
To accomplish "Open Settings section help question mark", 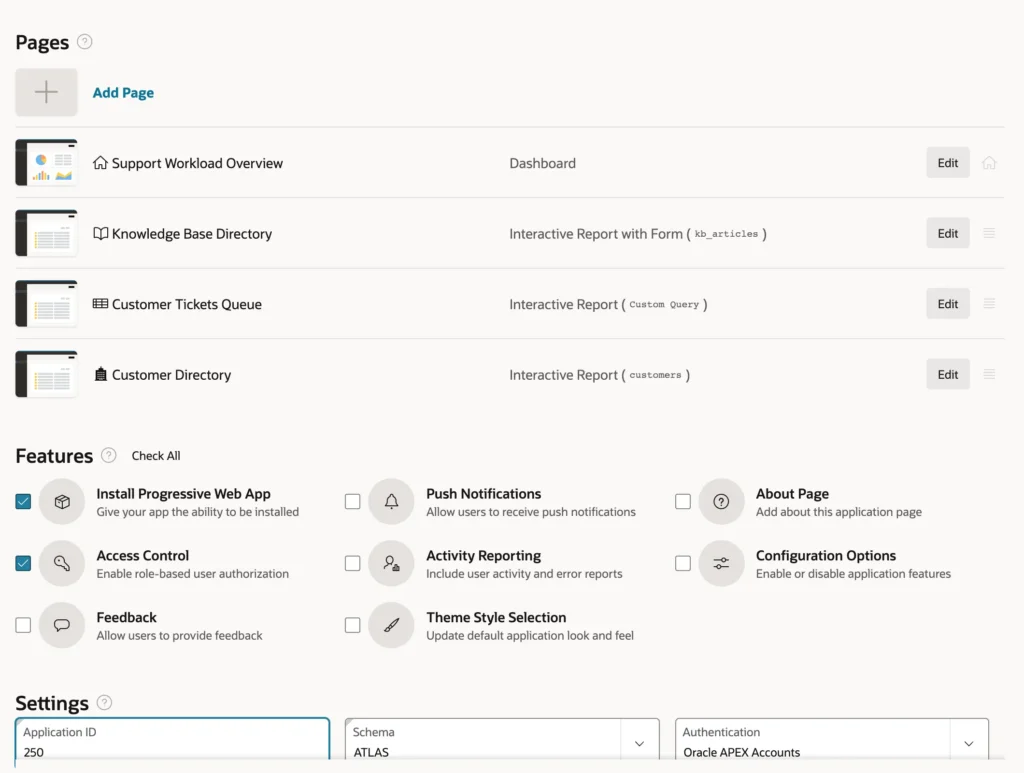I will coord(104,702).
